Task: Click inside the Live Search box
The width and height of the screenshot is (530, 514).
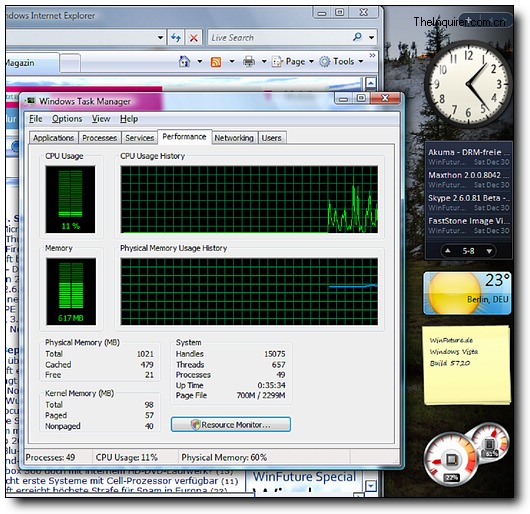Action: 280,38
